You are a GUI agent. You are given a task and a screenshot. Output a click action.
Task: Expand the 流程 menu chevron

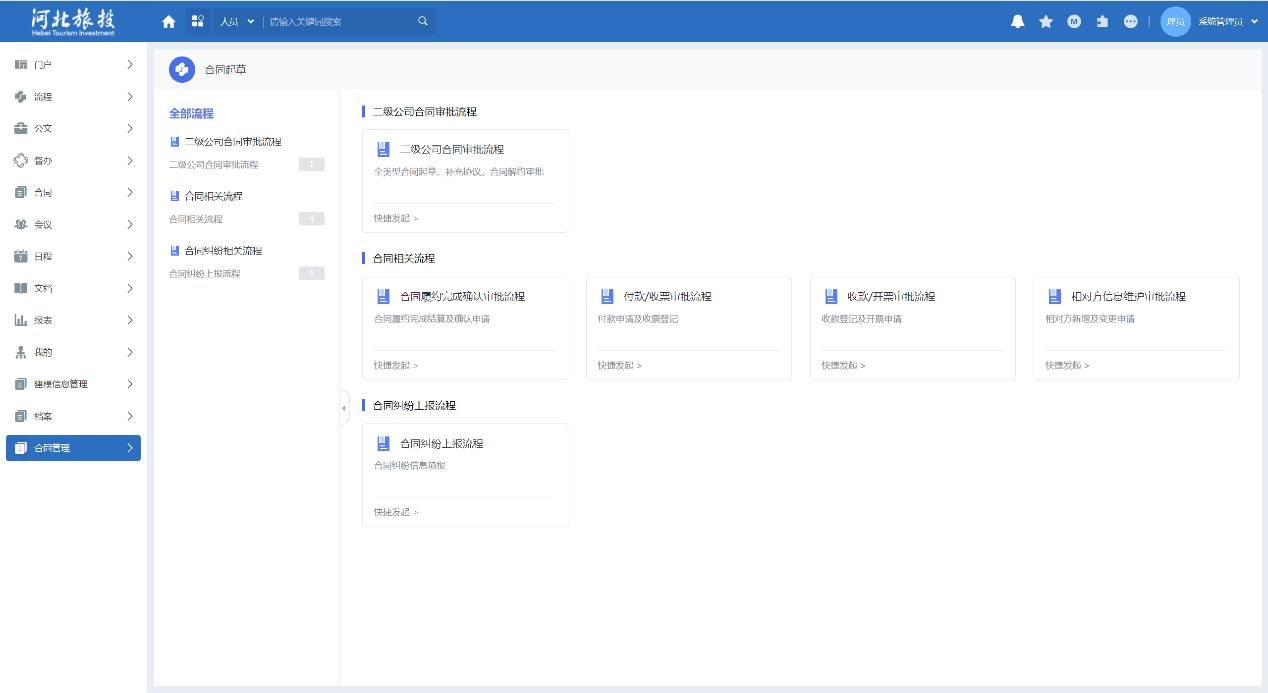130,97
